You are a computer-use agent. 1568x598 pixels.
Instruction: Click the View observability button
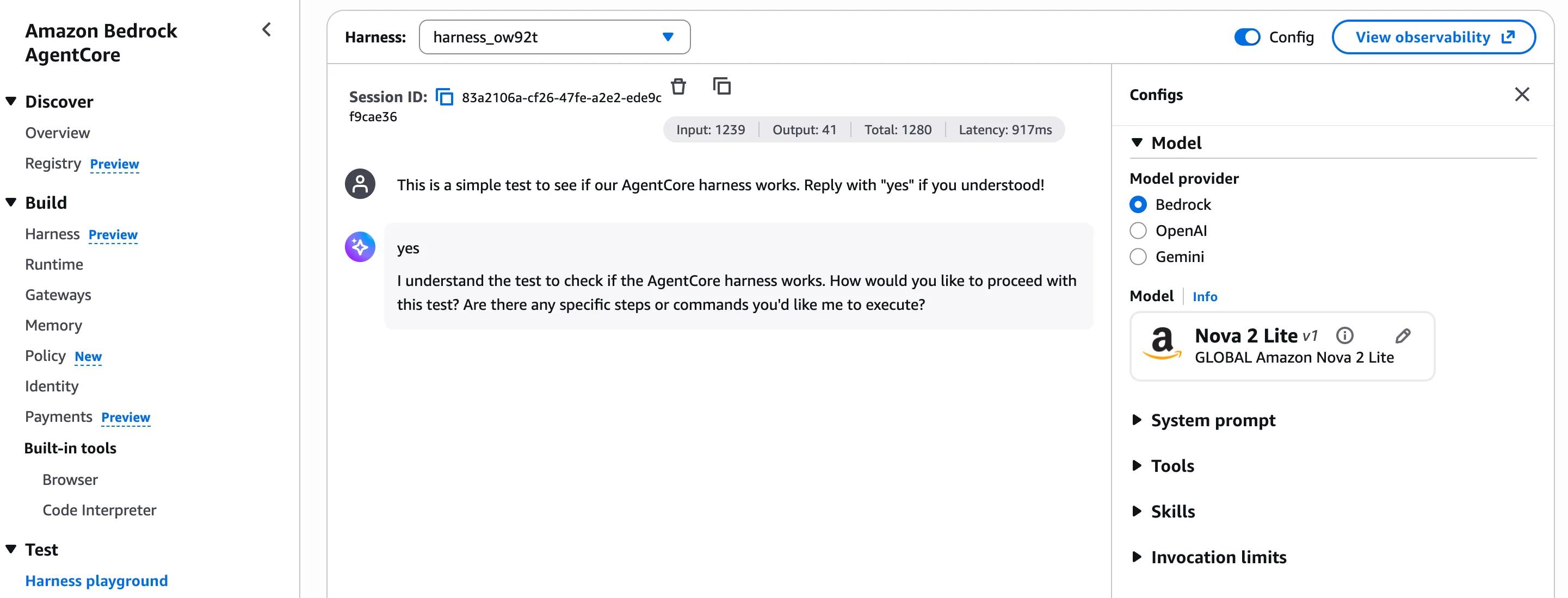1434,37
